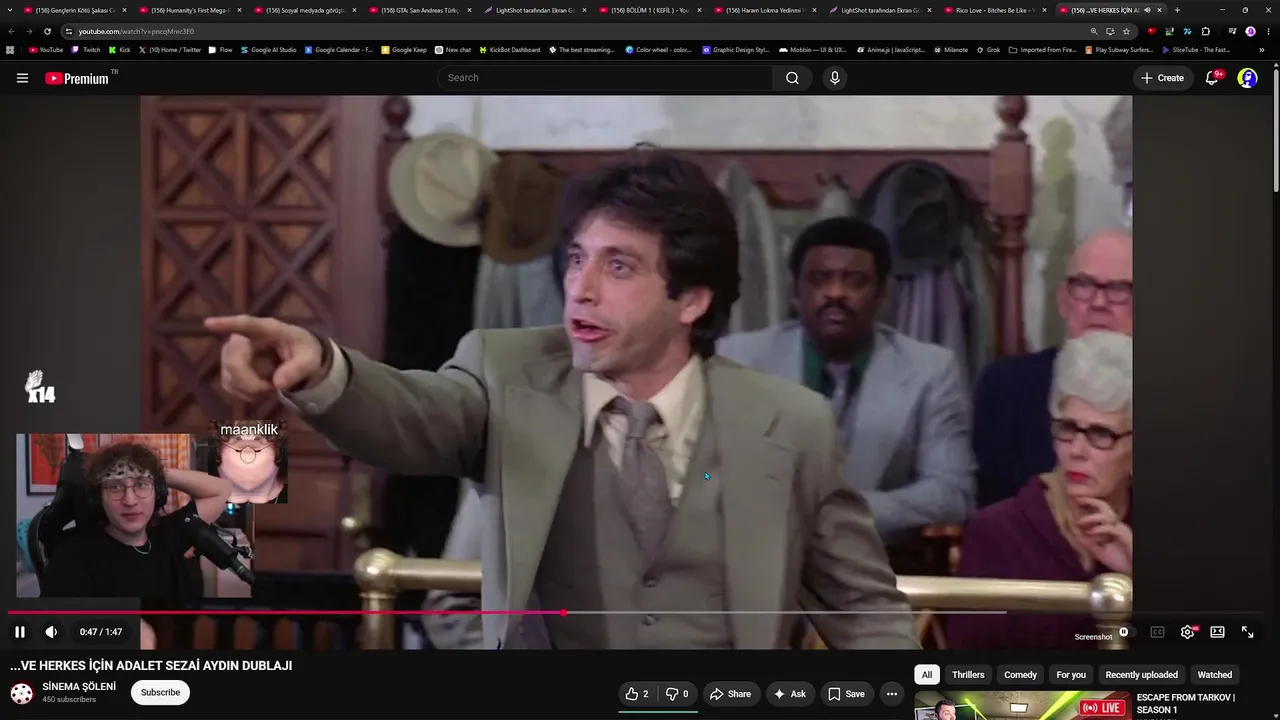Expand the Imported From Firefox bookmark folder
The image size is (1280, 720).
coord(1042,49)
